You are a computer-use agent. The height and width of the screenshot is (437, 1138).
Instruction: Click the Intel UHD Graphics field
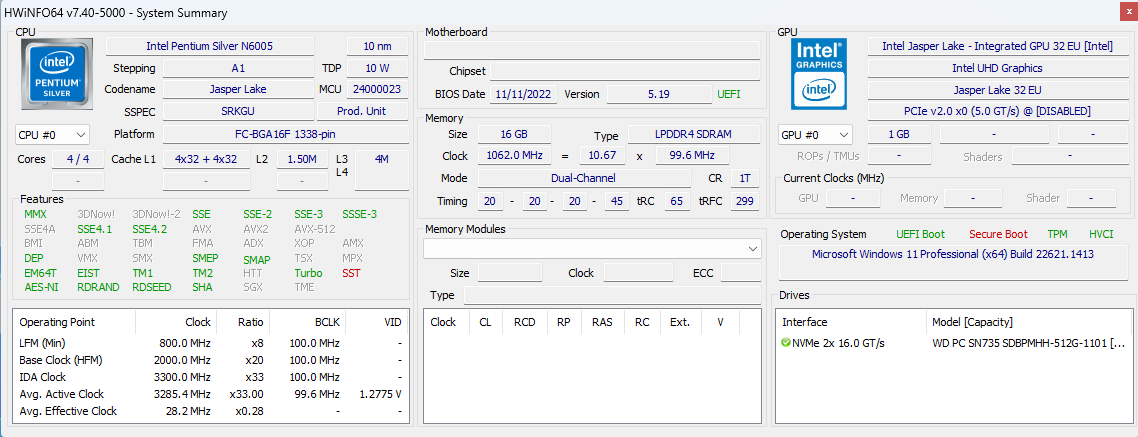996,68
